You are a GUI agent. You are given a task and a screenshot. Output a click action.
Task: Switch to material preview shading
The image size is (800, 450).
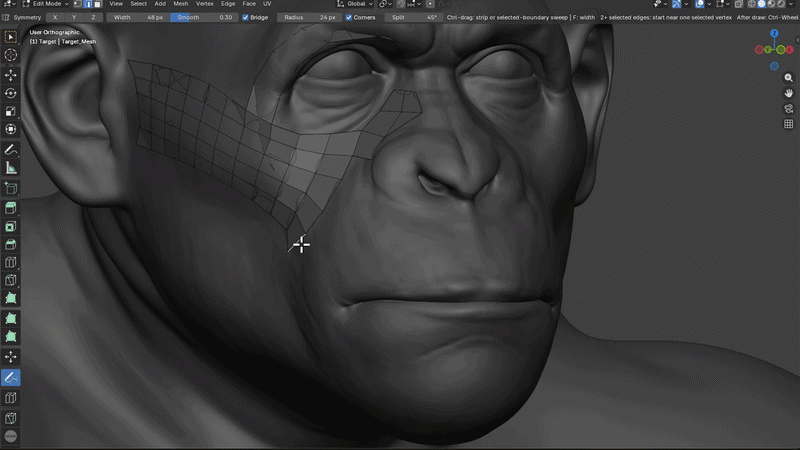pyautogui.click(x=771, y=4)
